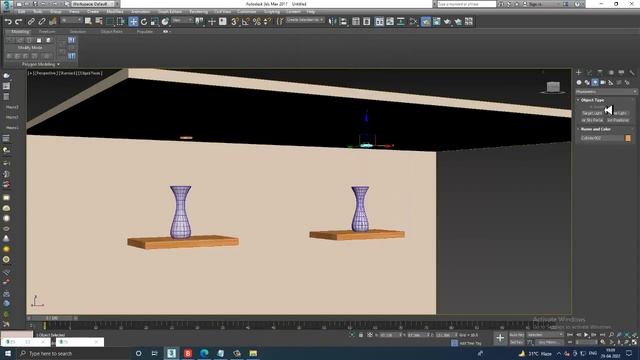Click the mr Sky Portal button

pyautogui.click(x=592, y=120)
